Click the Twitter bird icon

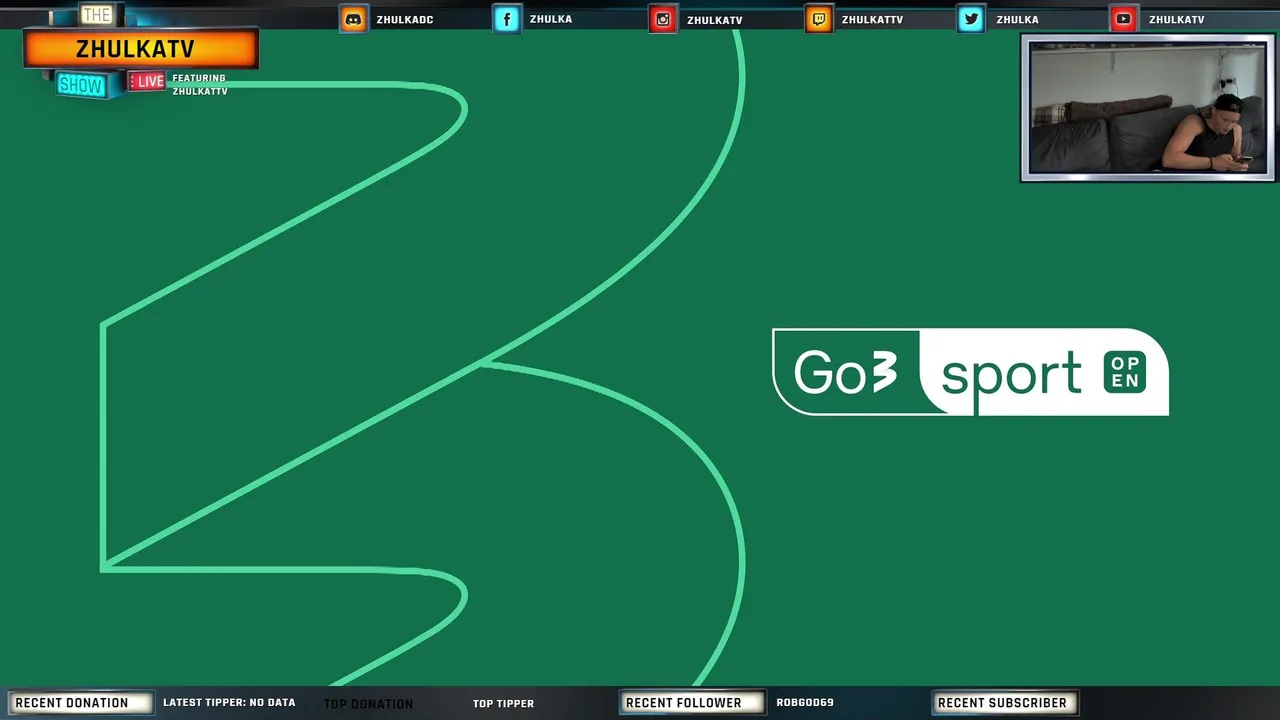coord(971,19)
